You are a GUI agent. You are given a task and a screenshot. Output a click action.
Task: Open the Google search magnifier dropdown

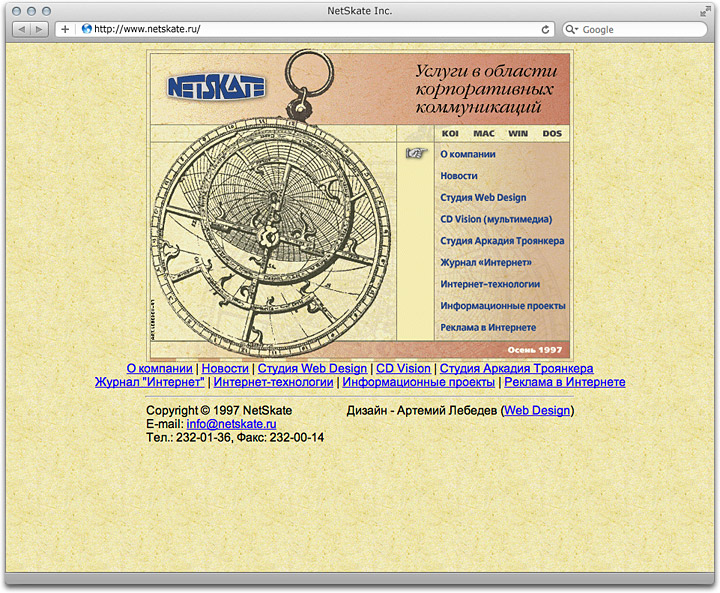pyautogui.click(x=573, y=30)
